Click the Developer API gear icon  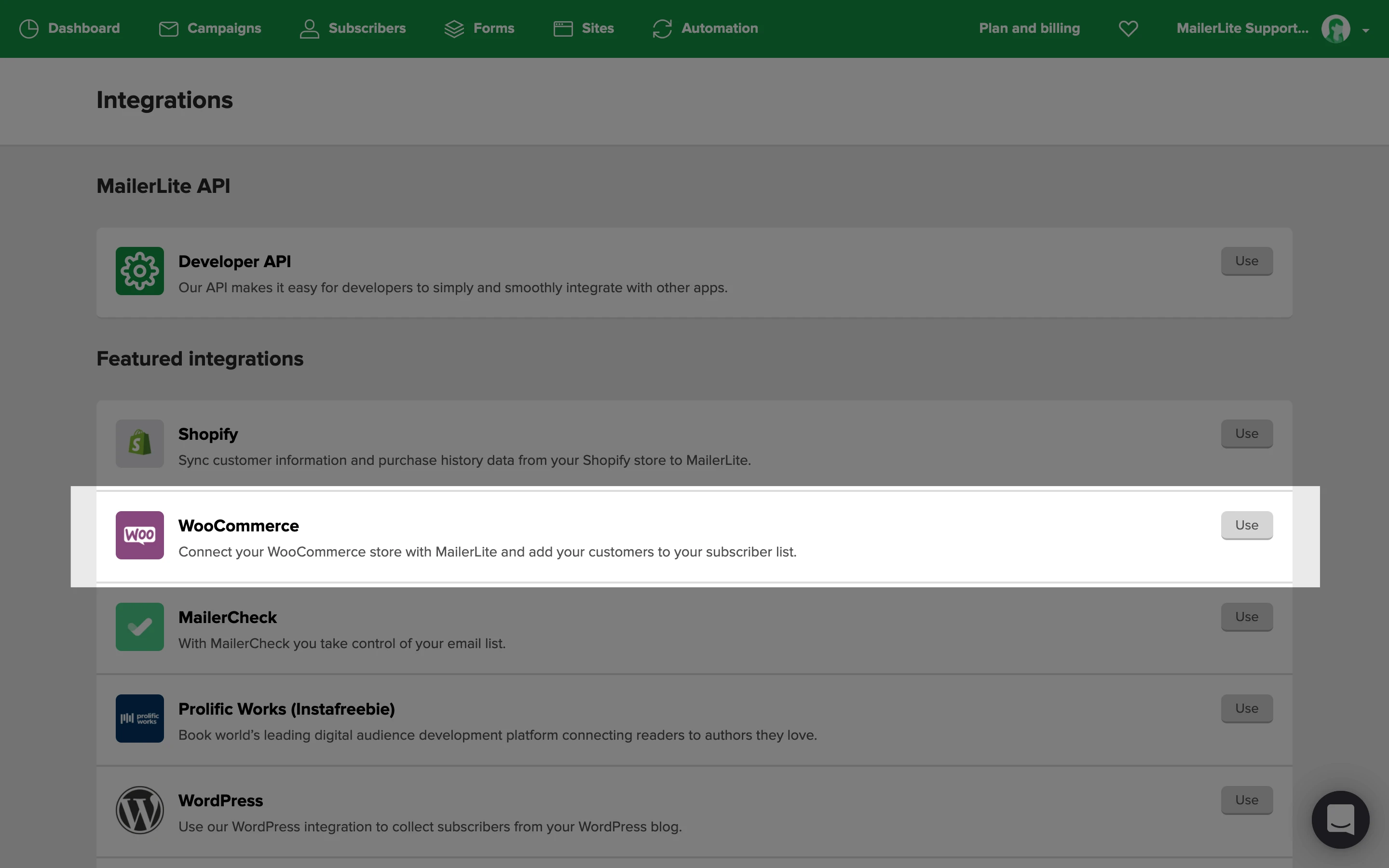click(x=139, y=271)
